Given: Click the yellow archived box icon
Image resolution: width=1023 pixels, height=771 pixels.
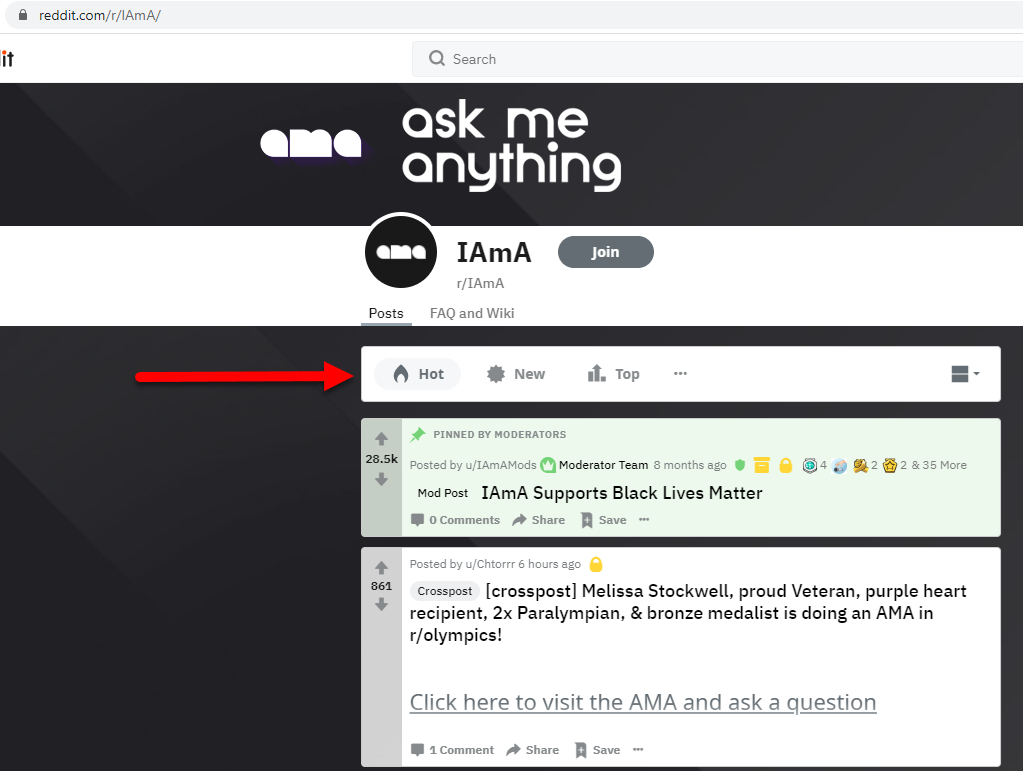Looking at the screenshot, I should pos(761,465).
